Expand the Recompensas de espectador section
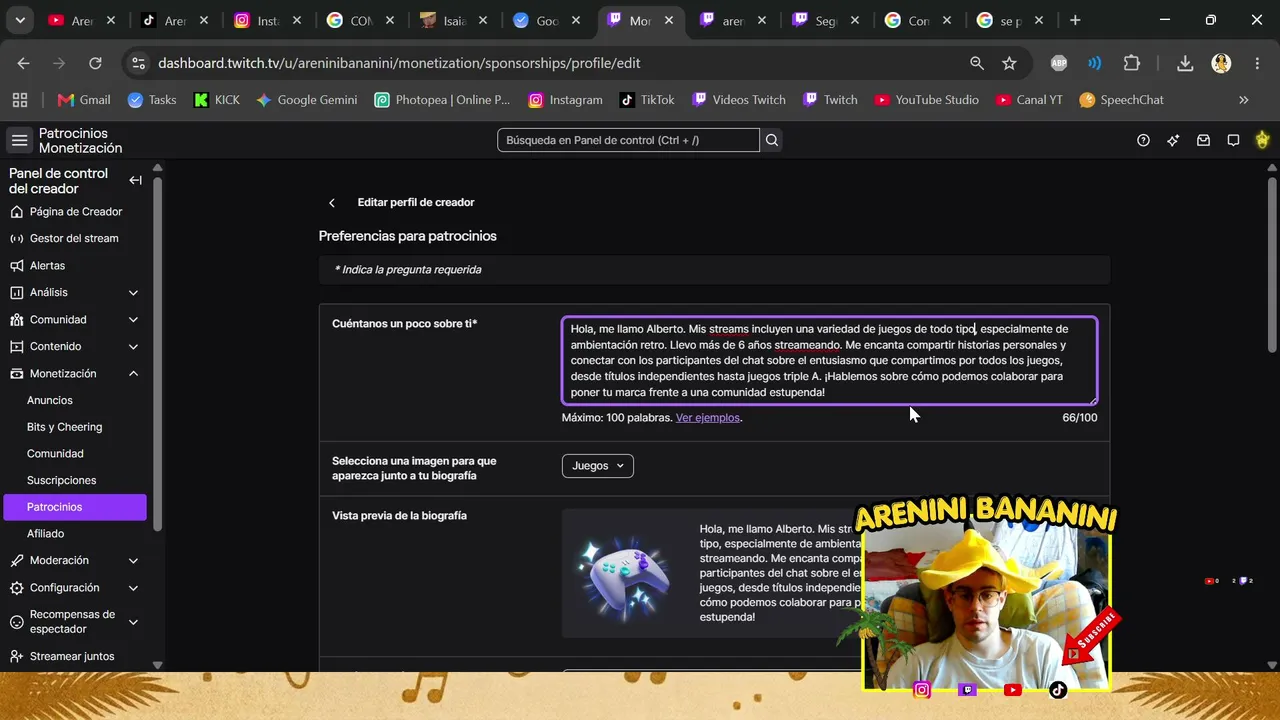This screenshot has width=1280, height=720. pyautogui.click(x=133, y=622)
